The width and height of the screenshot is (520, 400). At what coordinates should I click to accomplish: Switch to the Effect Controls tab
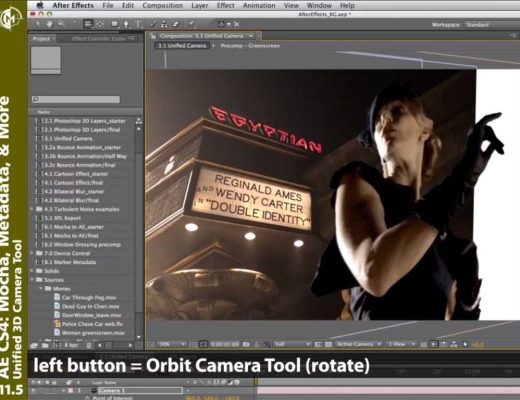click(x=98, y=39)
